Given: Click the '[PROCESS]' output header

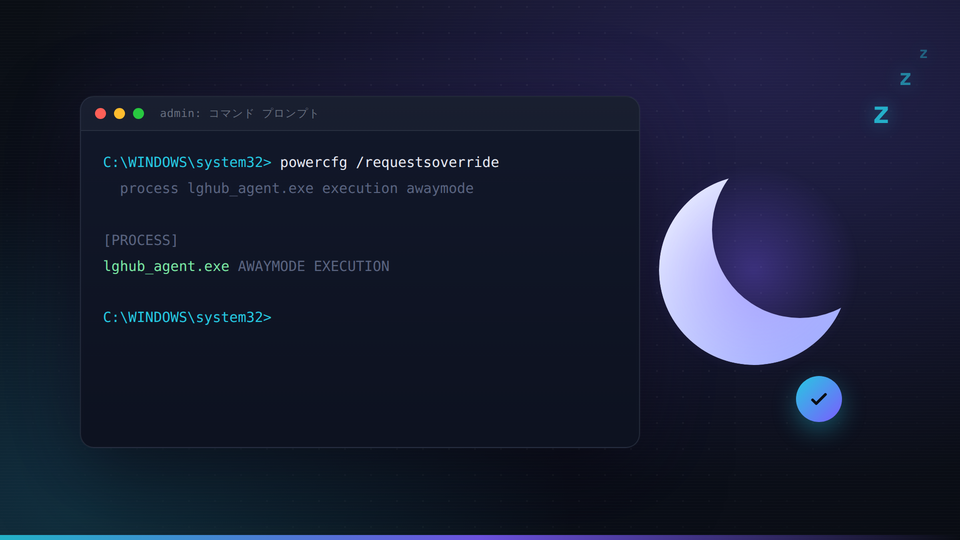Looking at the screenshot, I should click(141, 240).
